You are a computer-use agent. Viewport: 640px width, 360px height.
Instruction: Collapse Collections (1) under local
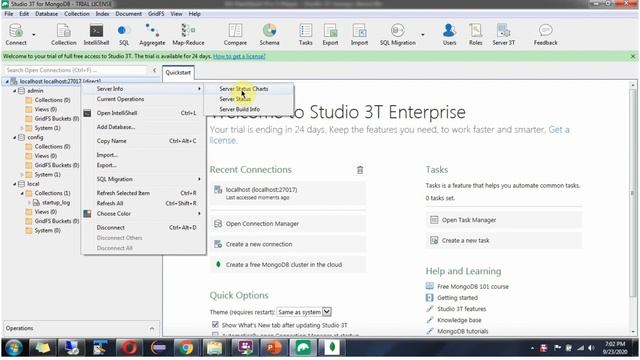pos(22,193)
